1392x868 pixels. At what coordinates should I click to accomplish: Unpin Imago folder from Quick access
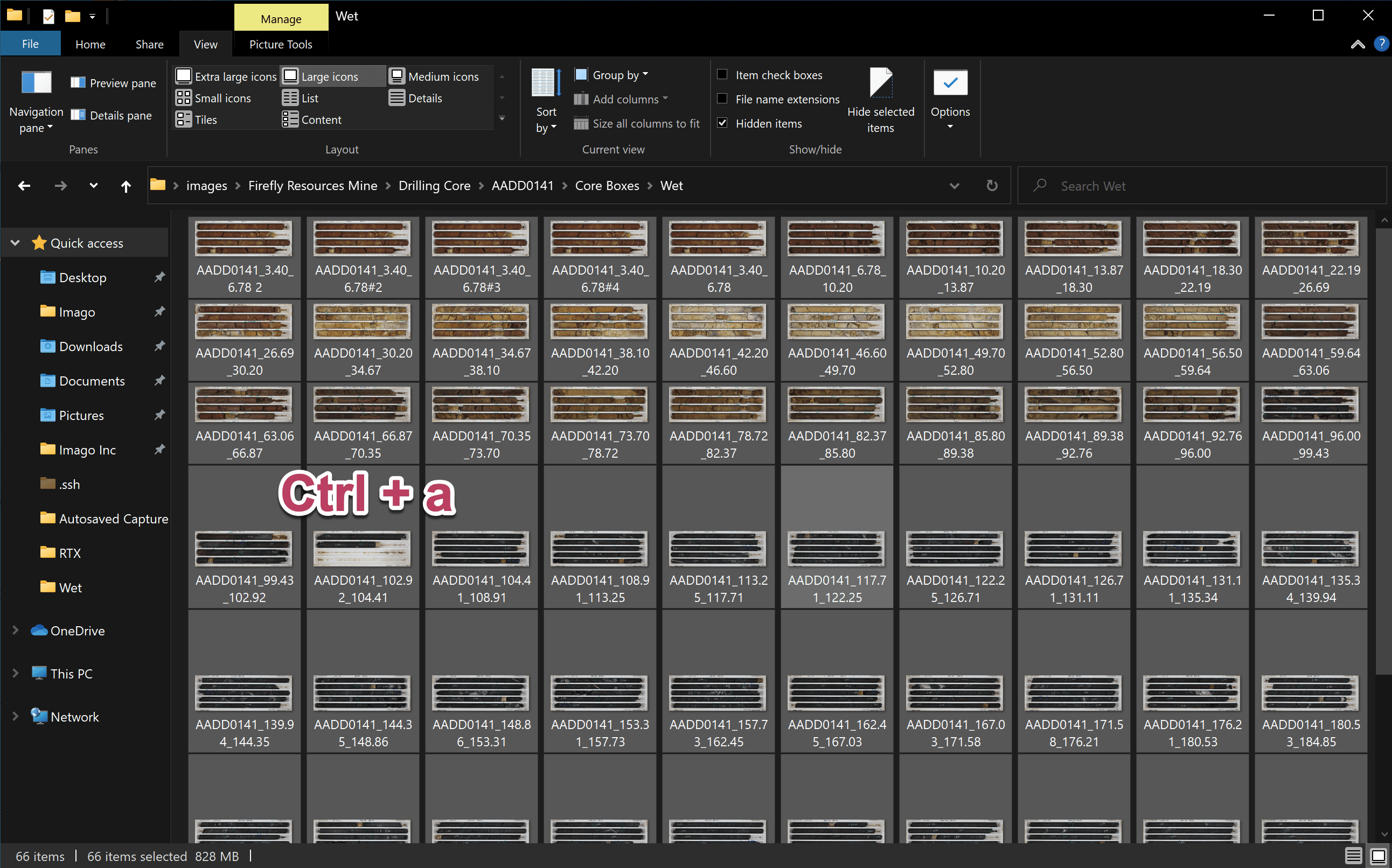159,312
